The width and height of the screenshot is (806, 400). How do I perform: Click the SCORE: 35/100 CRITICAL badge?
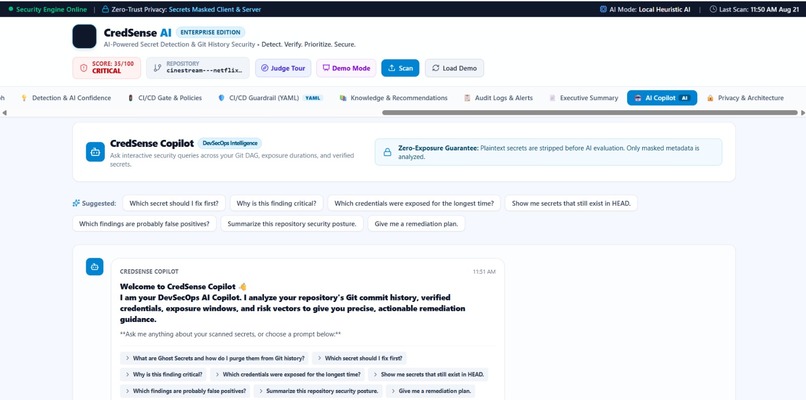106,68
